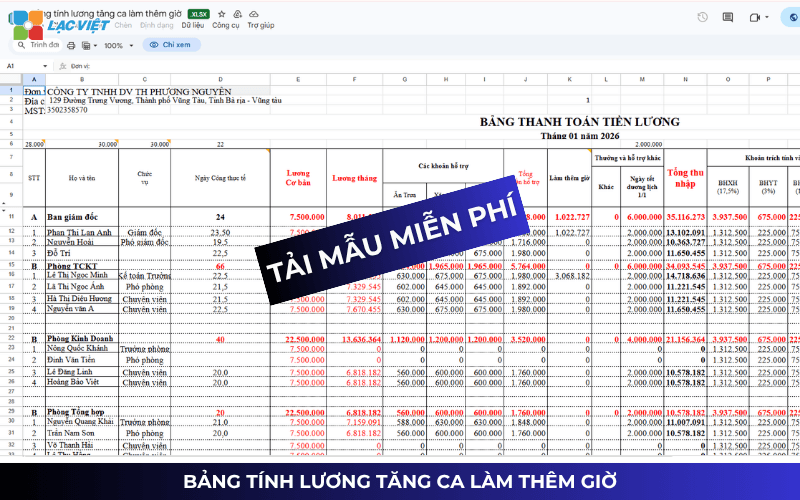Expand the filter views dropdown arrow

(95, 45)
